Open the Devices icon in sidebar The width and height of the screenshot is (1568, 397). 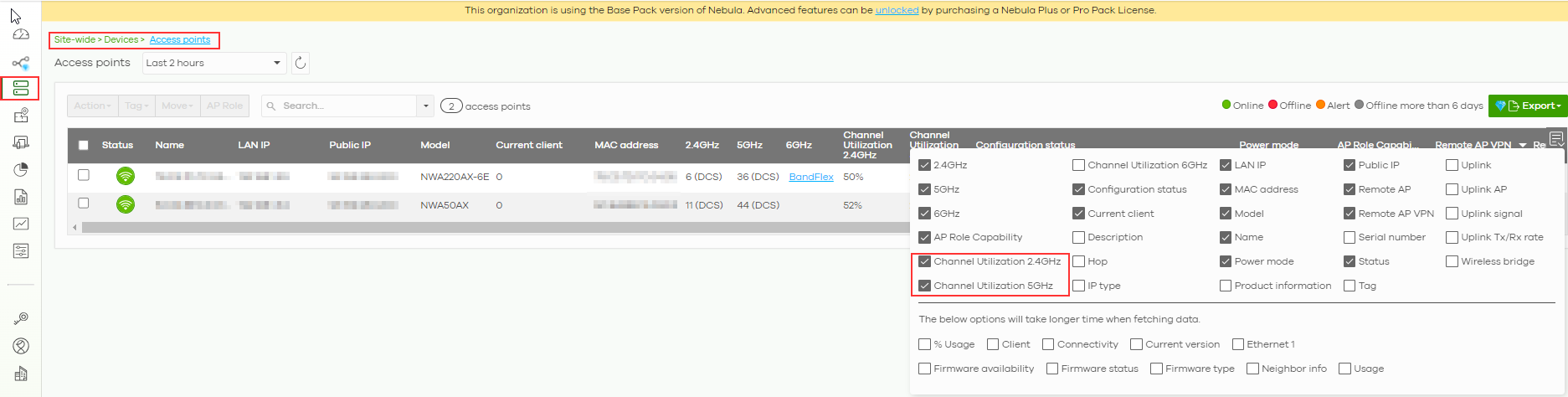coord(21,88)
